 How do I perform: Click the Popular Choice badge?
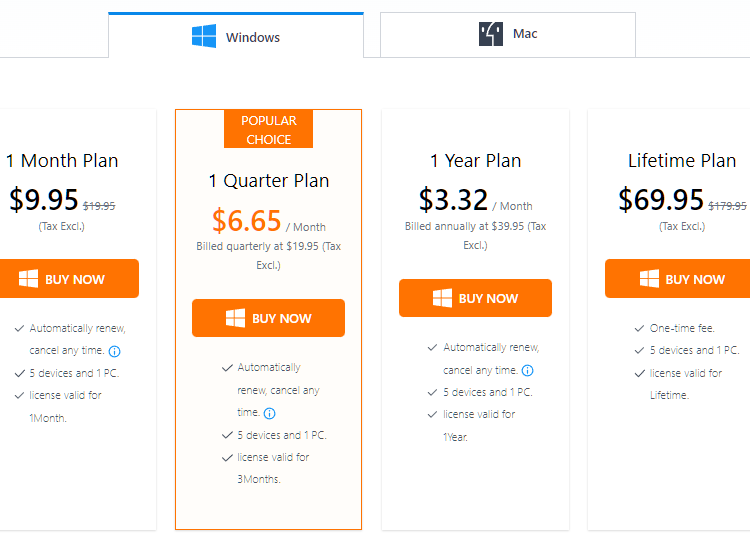click(268, 129)
